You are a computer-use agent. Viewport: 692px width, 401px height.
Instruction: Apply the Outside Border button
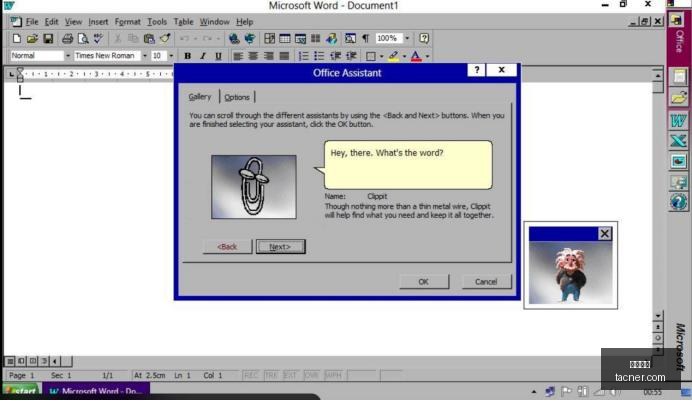click(371, 56)
